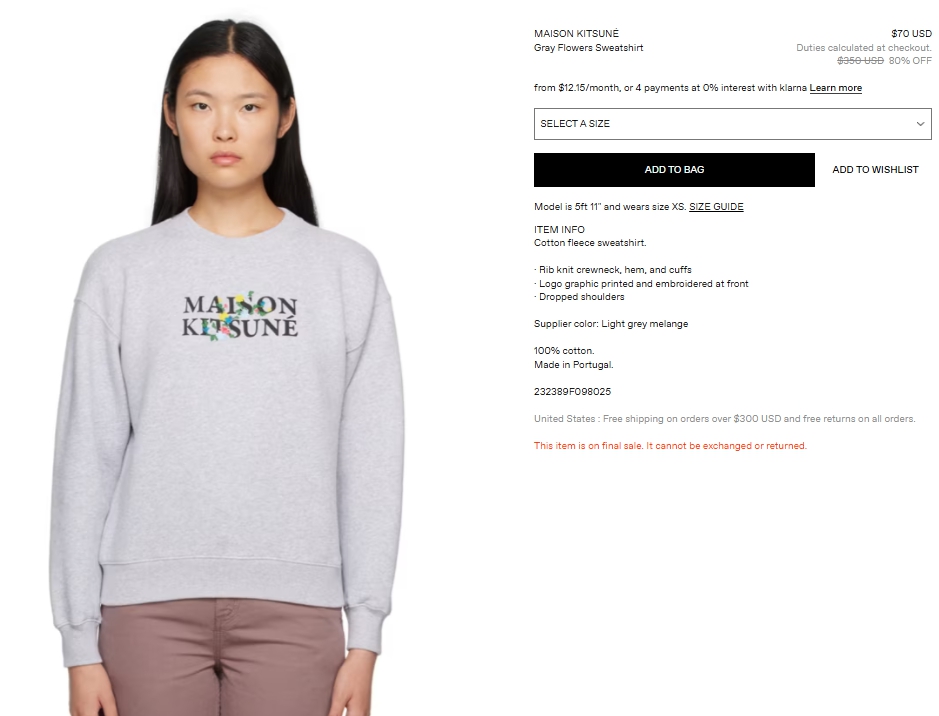Click the 80% OFF label

tap(910, 60)
